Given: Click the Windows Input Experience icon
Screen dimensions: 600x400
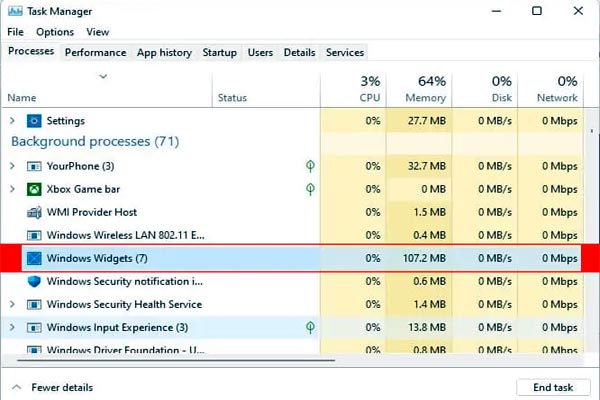Looking at the screenshot, I should (x=34, y=328).
